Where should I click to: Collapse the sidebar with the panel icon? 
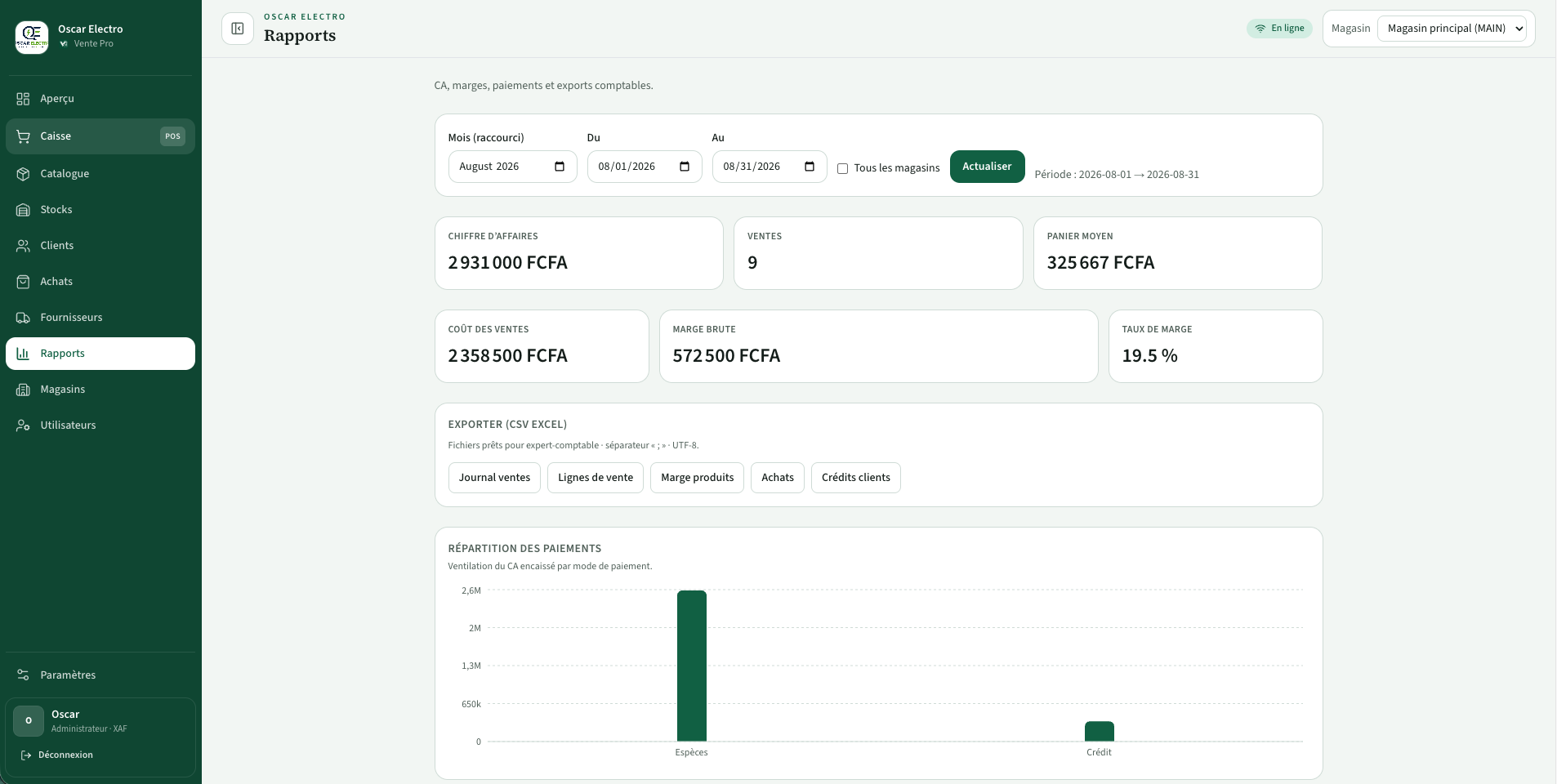(238, 29)
